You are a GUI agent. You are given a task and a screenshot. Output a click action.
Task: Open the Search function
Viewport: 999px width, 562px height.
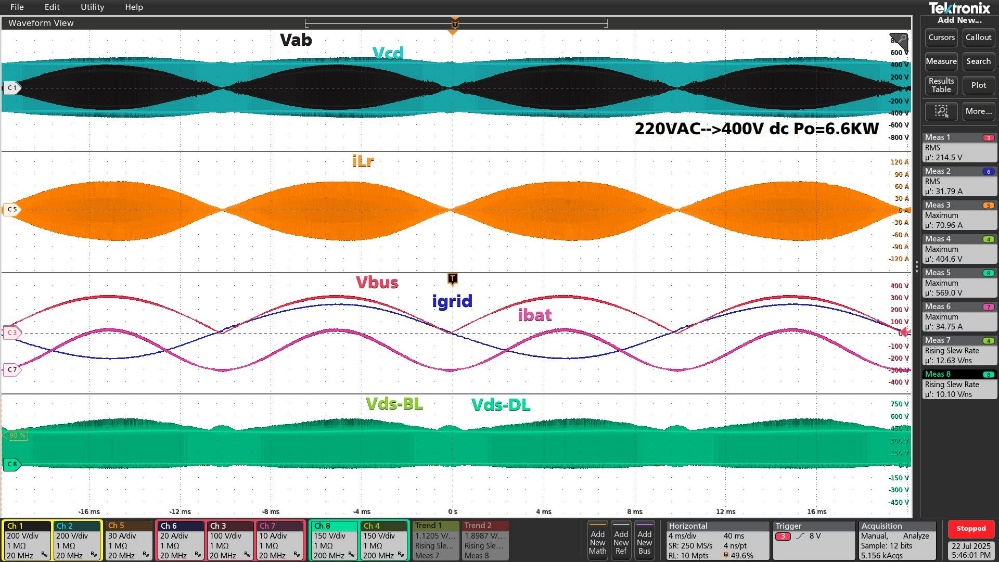[978, 62]
